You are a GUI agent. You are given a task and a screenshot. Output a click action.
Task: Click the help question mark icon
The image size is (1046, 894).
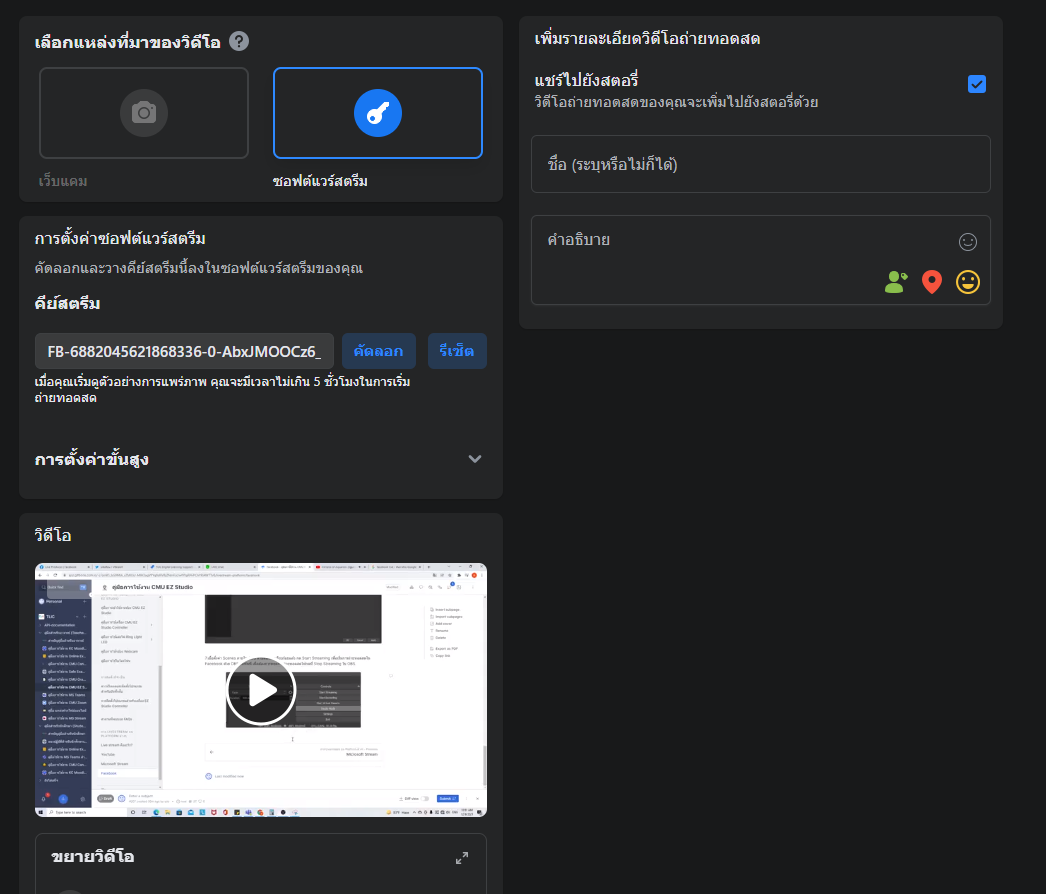[239, 41]
